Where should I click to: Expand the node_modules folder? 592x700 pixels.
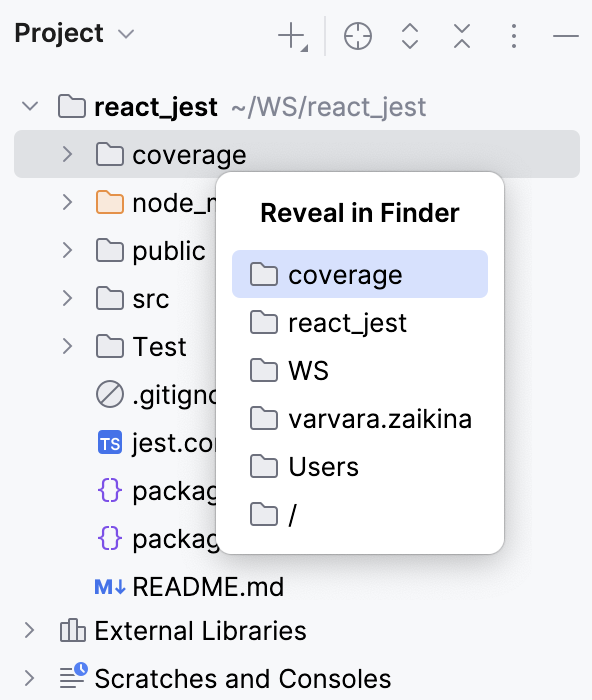pos(67,202)
